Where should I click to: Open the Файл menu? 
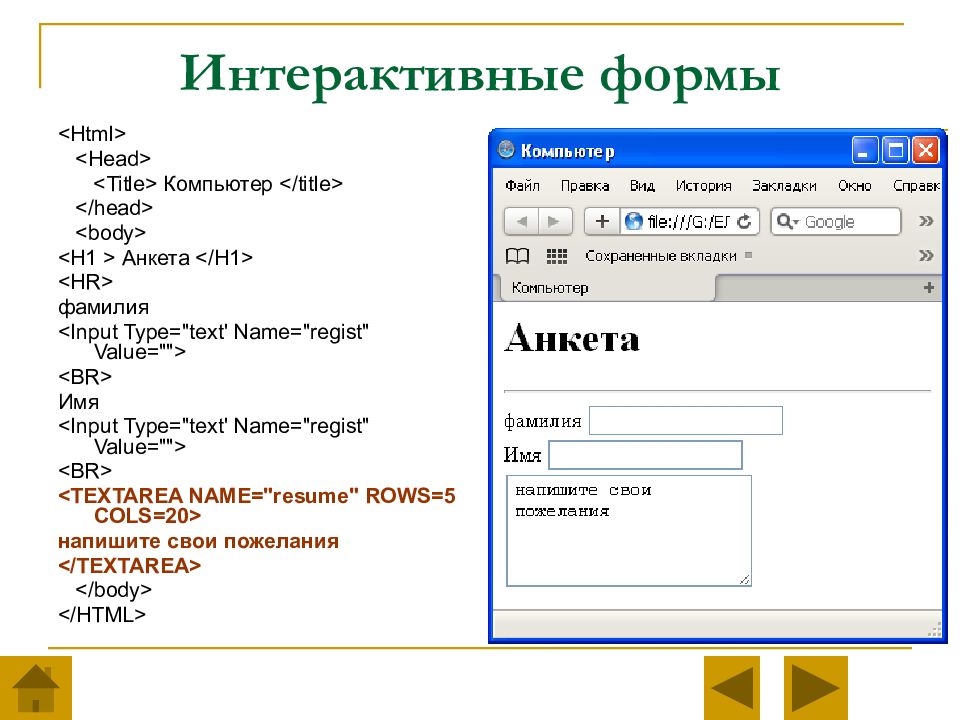[x=522, y=186]
